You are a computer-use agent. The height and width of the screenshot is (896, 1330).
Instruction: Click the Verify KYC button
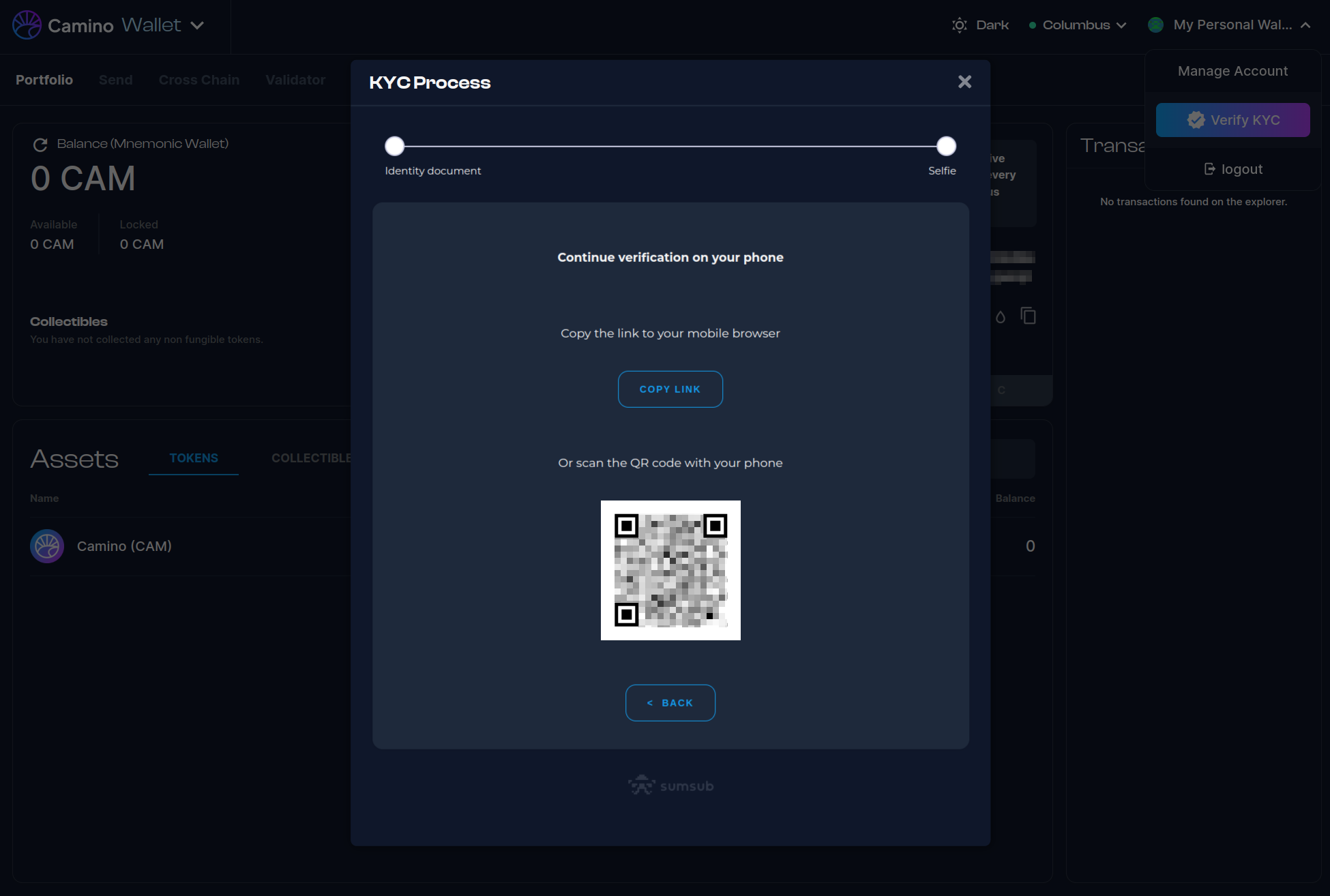pos(1232,120)
